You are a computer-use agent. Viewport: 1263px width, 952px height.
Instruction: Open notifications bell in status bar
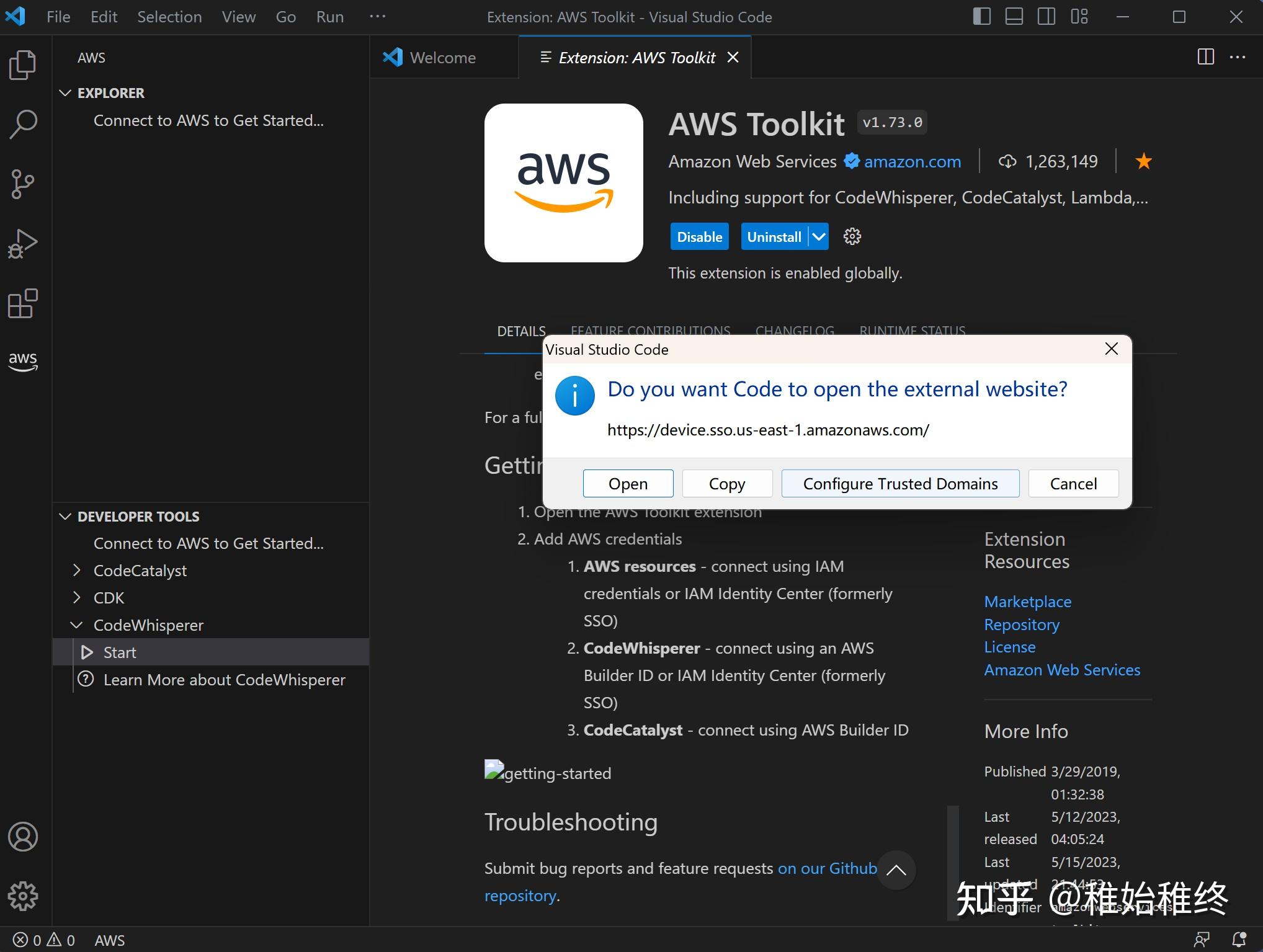coord(1239,940)
